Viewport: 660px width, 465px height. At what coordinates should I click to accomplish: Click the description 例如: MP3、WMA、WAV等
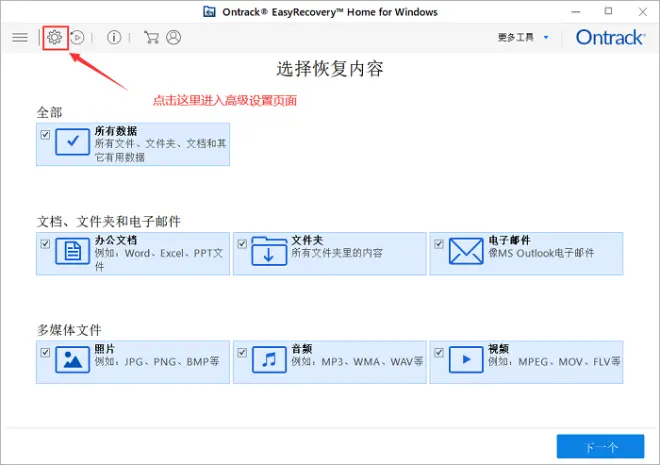coord(357,361)
